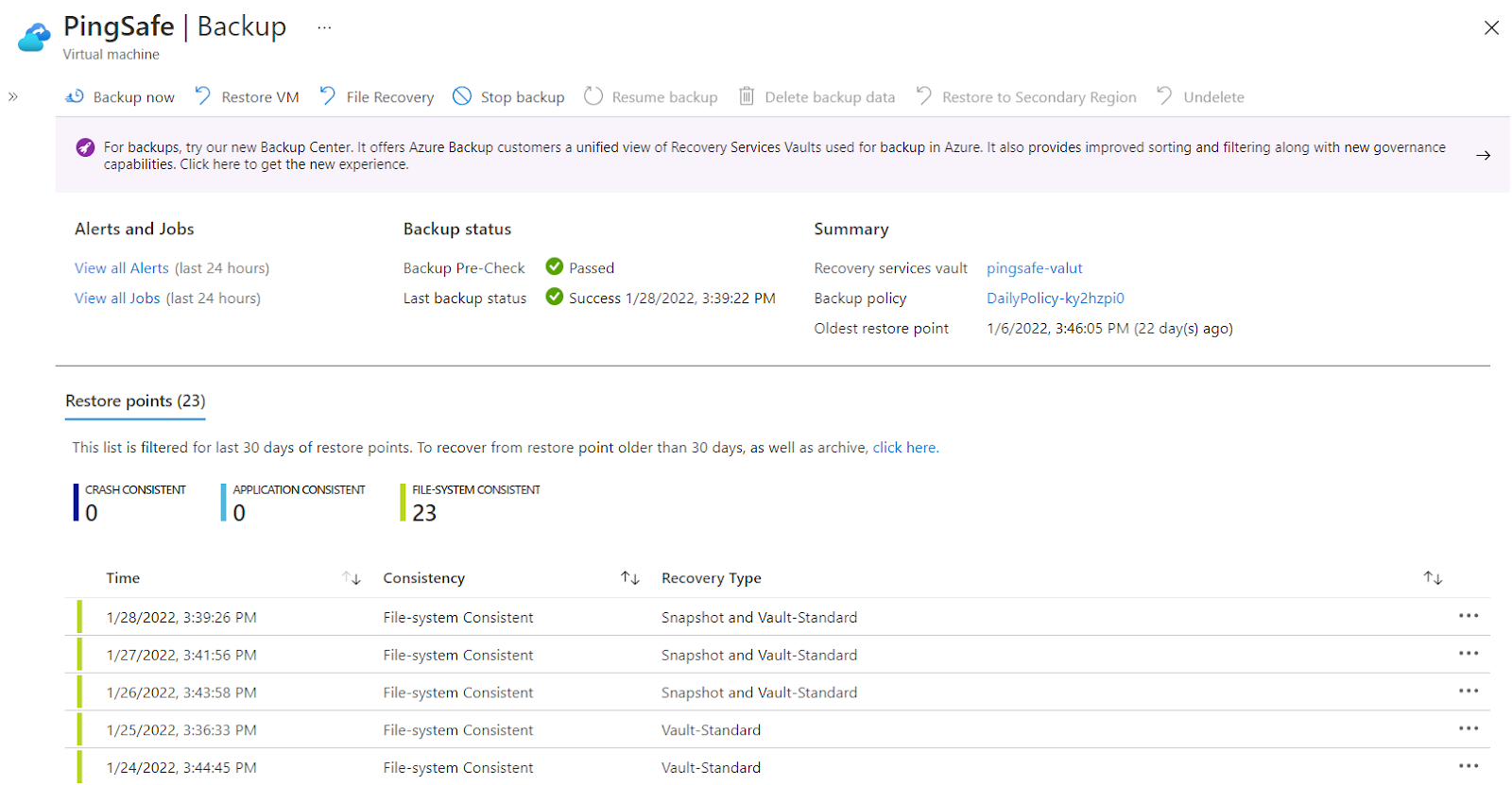Click the Stop backup icon
The image size is (1512, 785).
coord(462,96)
